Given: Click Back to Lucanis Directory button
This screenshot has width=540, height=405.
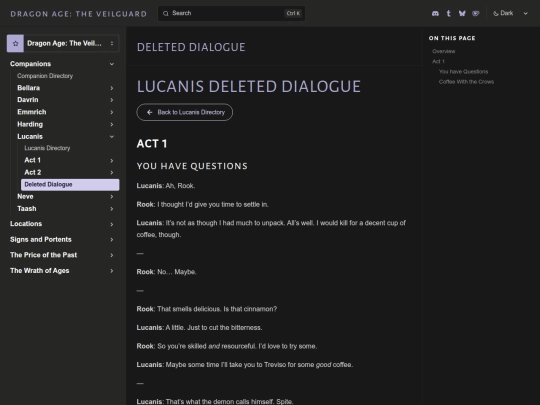Looking at the screenshot, I should tap(185, 112).
